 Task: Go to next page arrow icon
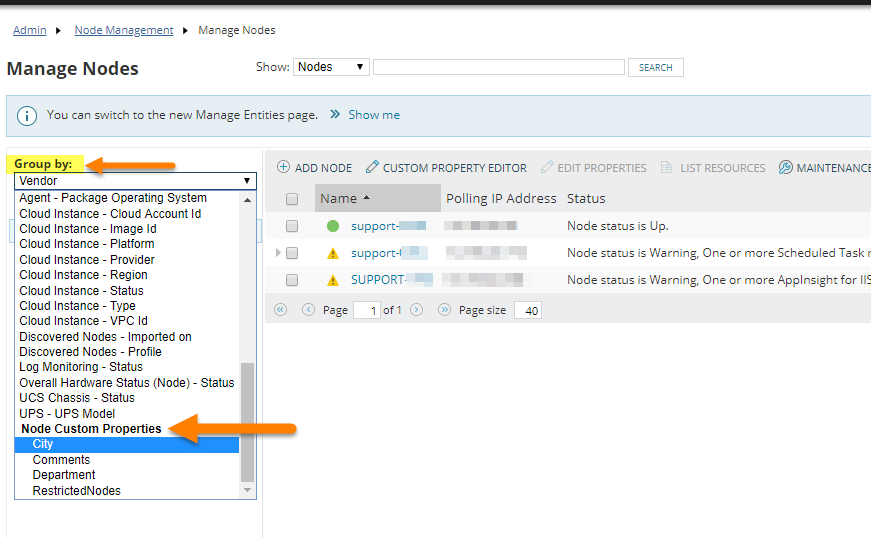click(x=417, y=310)
